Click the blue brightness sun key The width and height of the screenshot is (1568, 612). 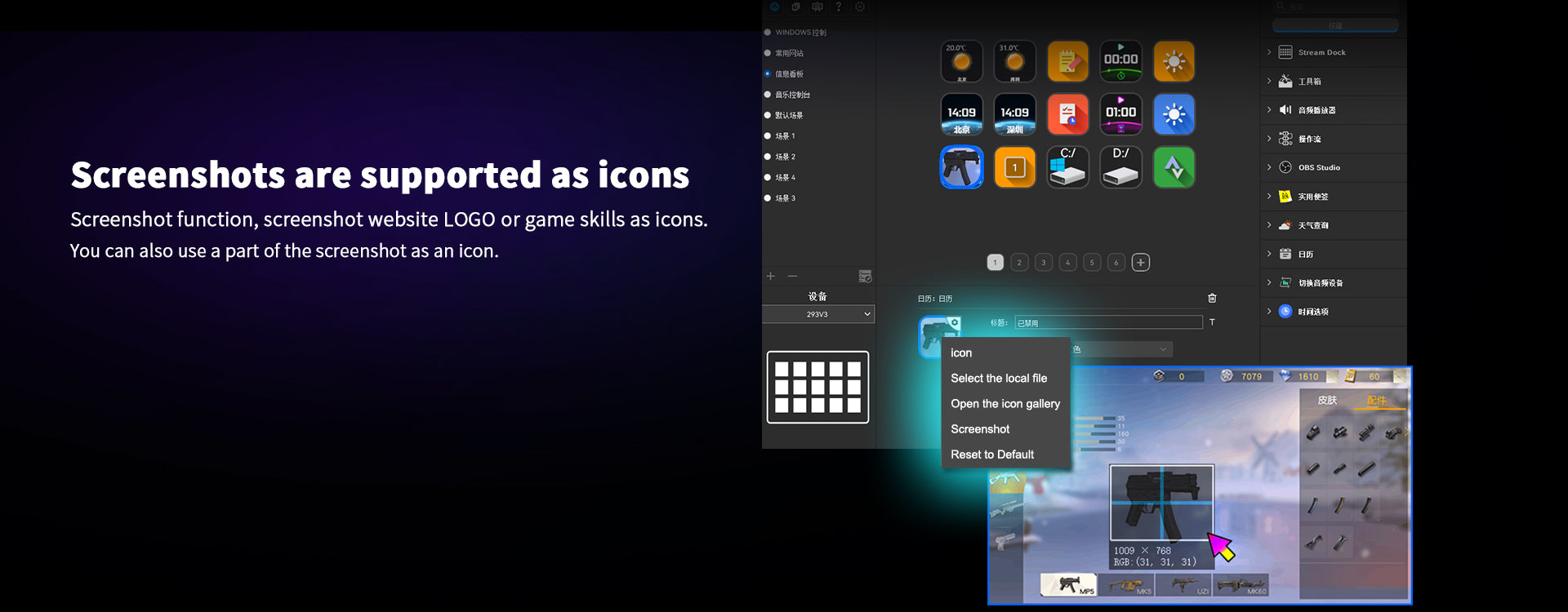point(1174,114)
